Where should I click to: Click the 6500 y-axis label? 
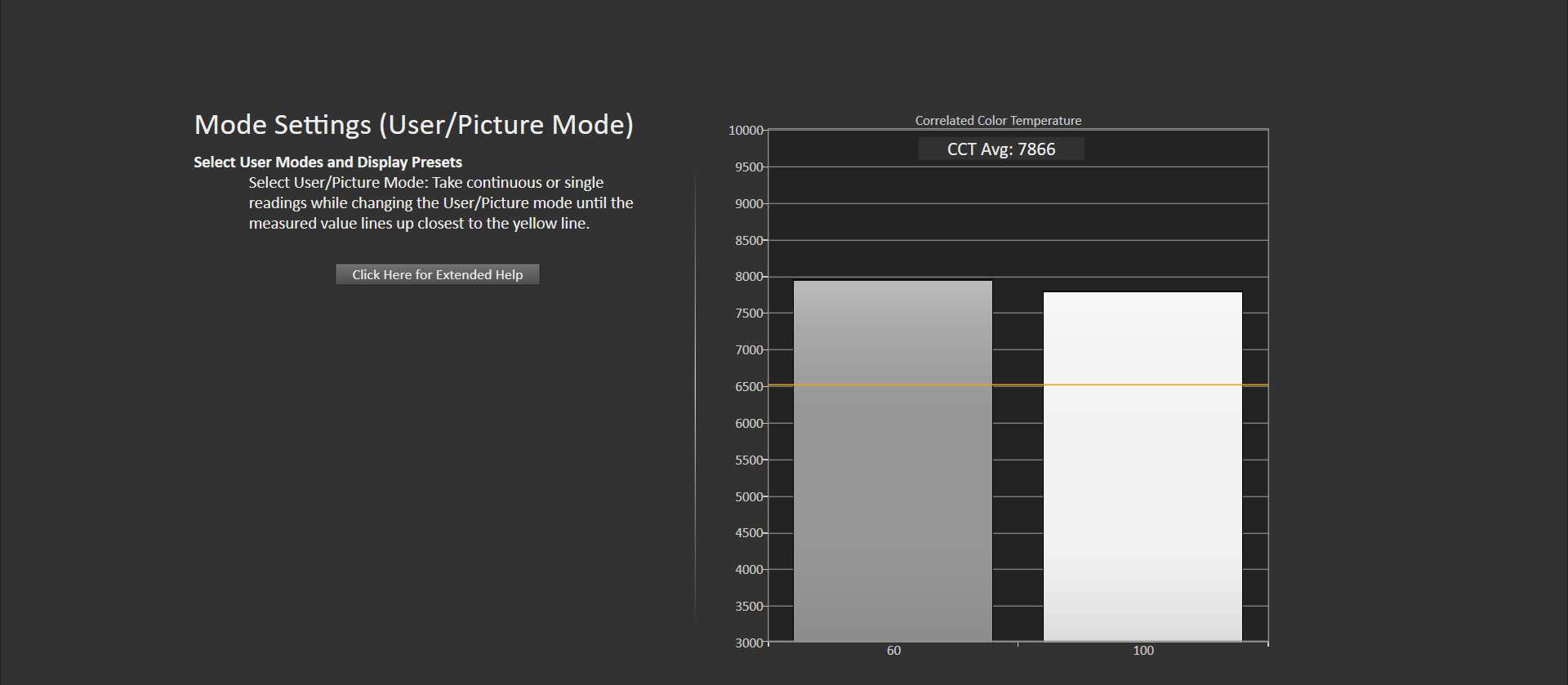pyautogui.click(x=749, y=387)
